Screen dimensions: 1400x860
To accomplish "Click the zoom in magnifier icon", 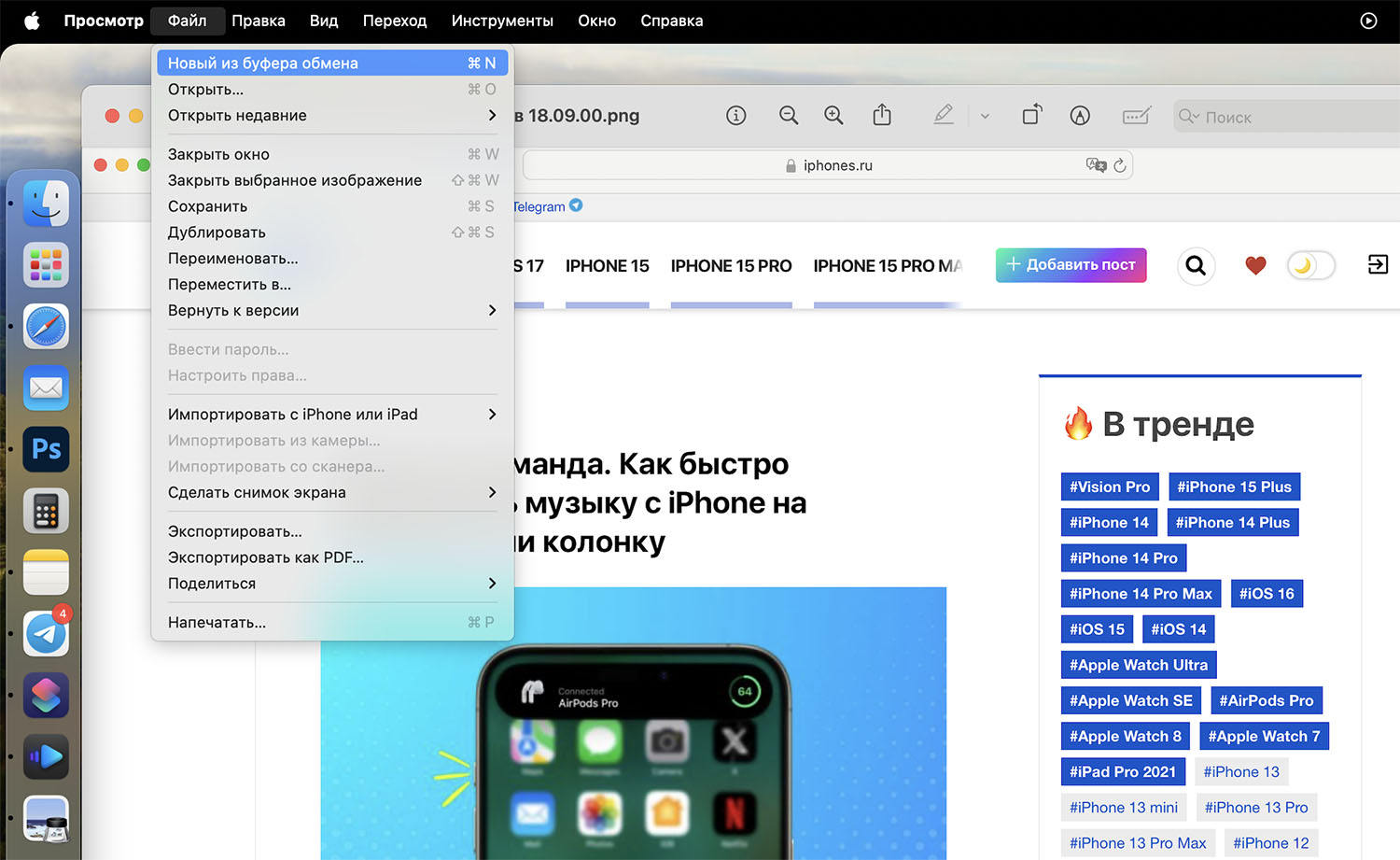I will click(833, 116).
